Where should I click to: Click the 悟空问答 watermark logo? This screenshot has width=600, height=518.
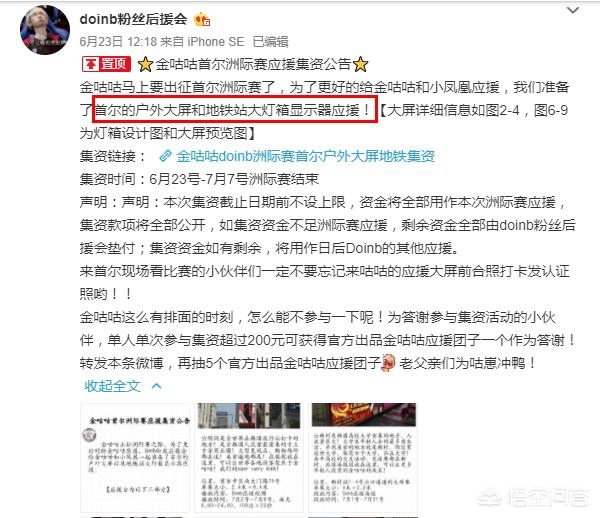pyautogui.click(x=533, y=497)
